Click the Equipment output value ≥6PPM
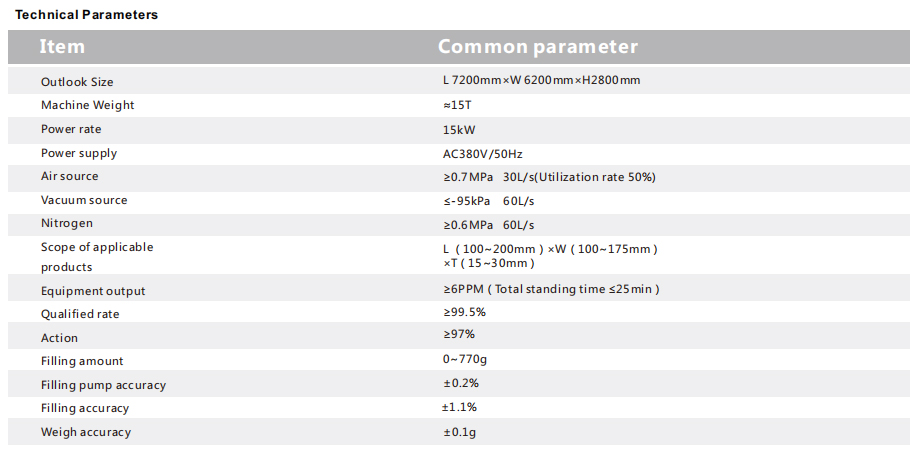 550,289
